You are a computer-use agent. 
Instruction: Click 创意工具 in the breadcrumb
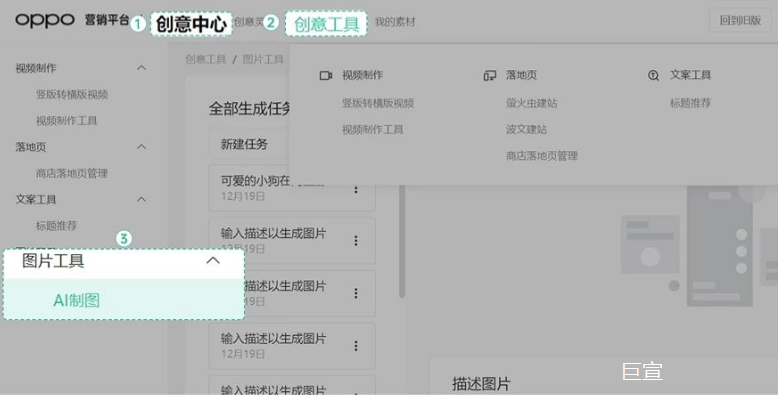click(x=205, y=60)
